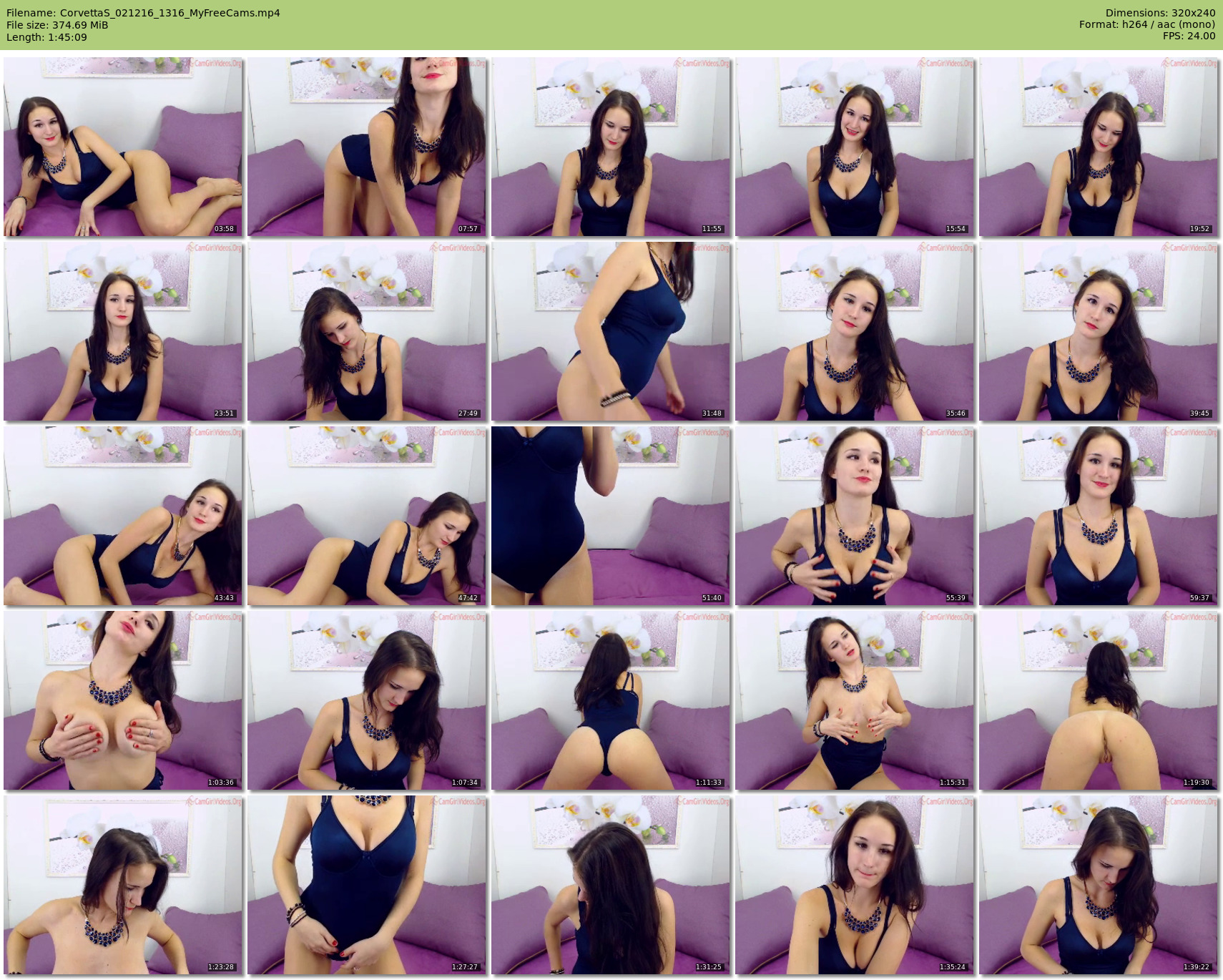Select the frame marked 1:03:36
This screenshot has height=980, width=1223.
(123, 700)
